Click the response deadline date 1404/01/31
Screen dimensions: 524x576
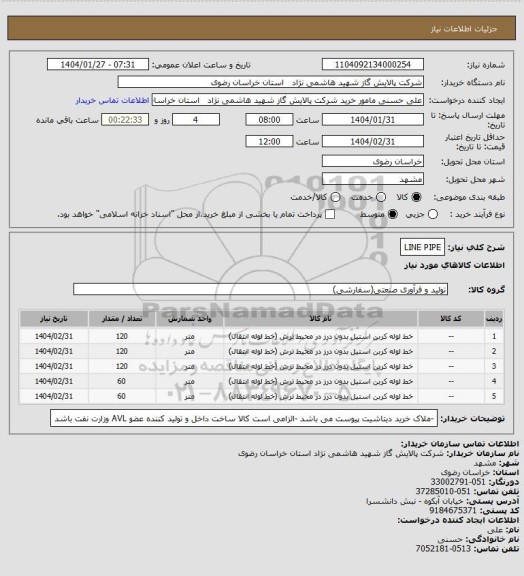[x=373, y=120]
